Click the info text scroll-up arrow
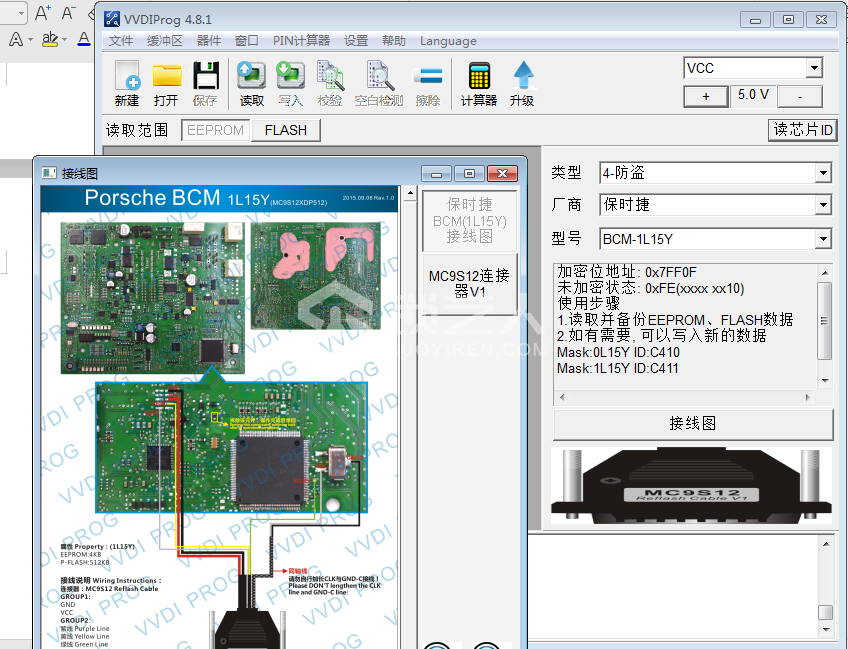The width and height of the screenshot is (848, 649). [x=825, y=273]
